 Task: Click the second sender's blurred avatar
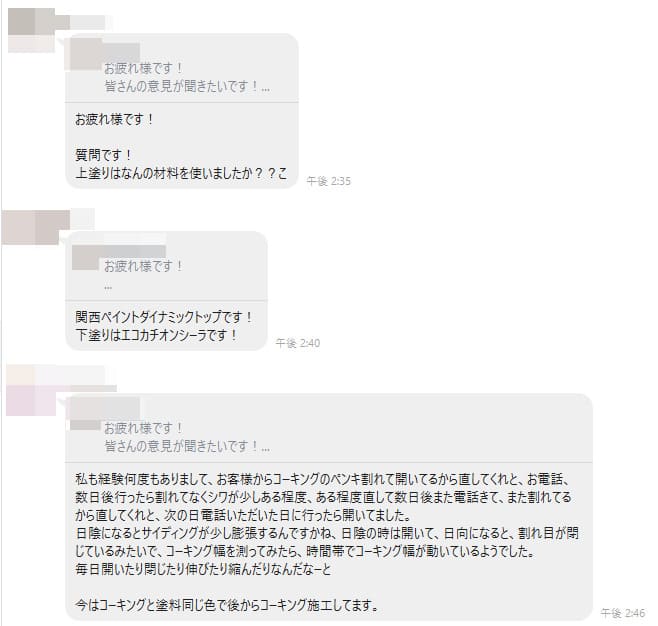(36, 227)
